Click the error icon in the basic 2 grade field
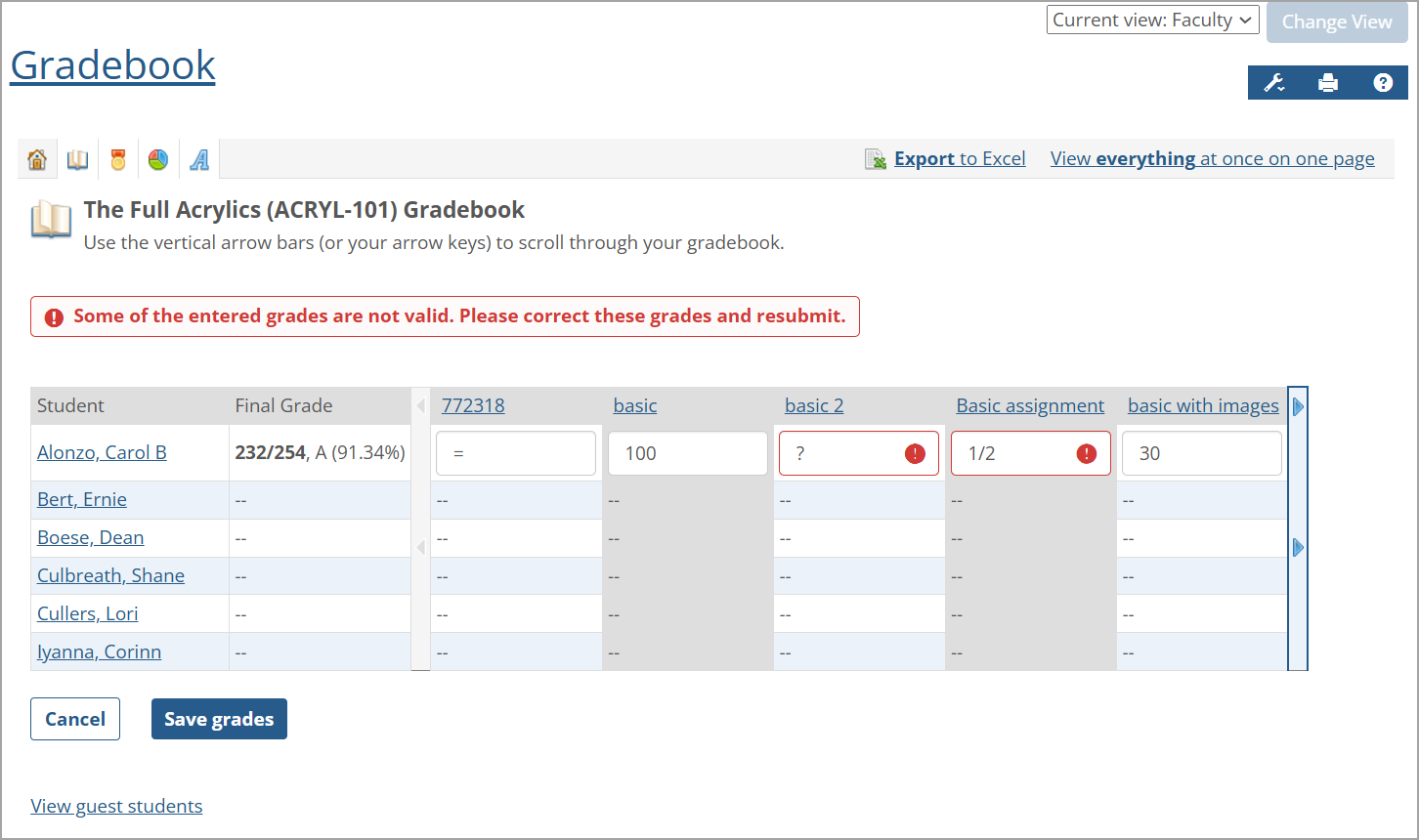The width and height of the screenshot is (1419, 840). click(x=915, y=453)
